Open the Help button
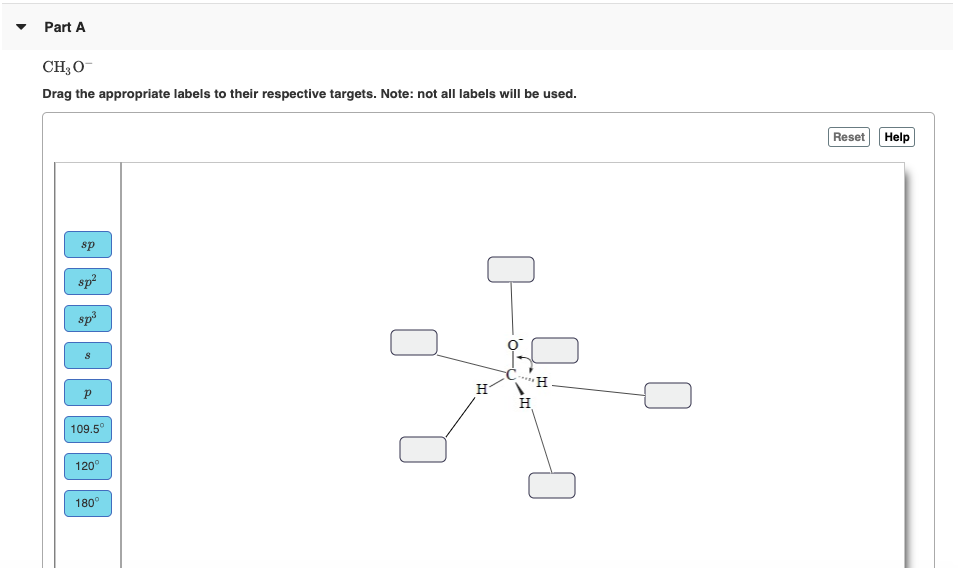Screen dimensions: 958x568 tap(896, 137)
